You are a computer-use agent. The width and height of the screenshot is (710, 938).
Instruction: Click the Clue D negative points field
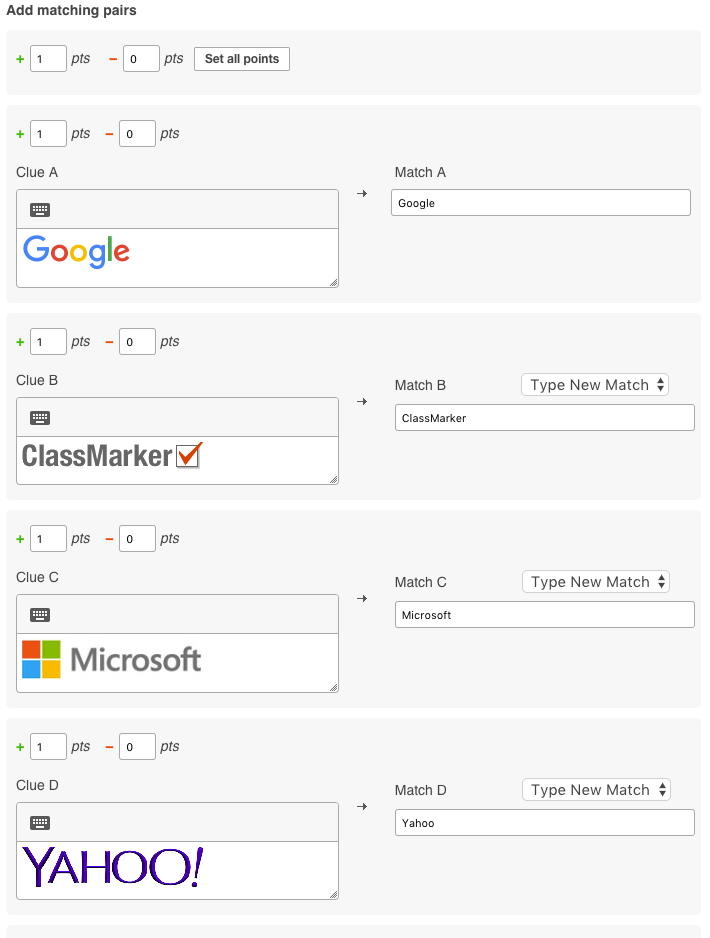tap(137, 747)
